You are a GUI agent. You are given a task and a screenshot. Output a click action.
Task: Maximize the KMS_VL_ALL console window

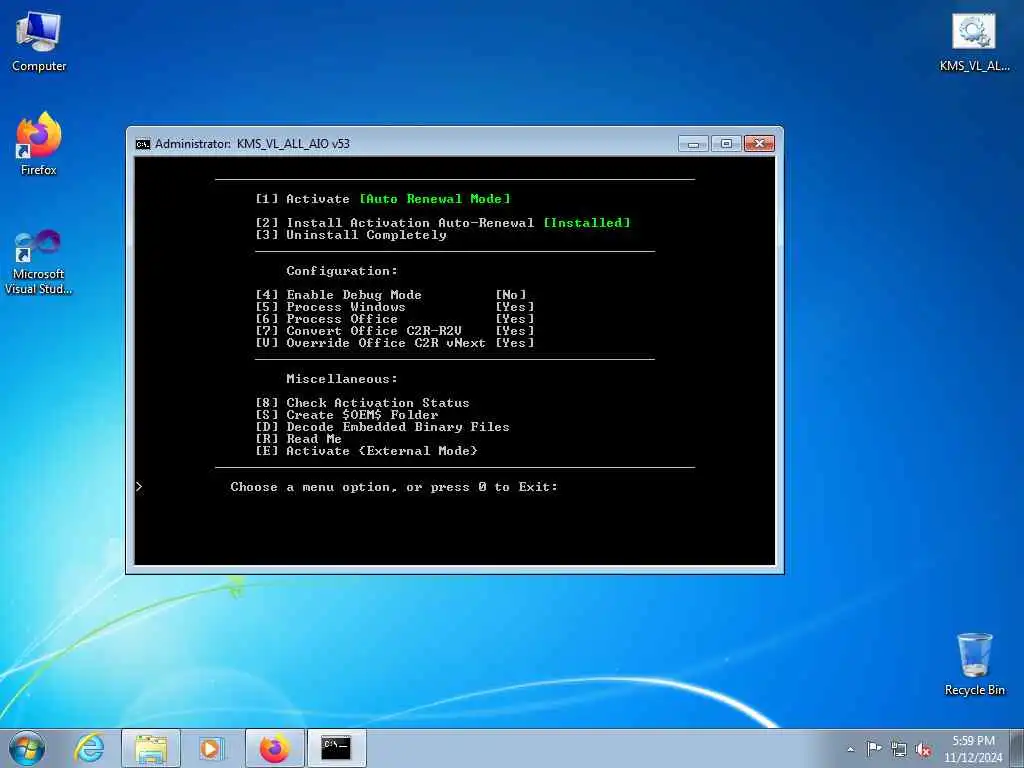pos(726,144)
